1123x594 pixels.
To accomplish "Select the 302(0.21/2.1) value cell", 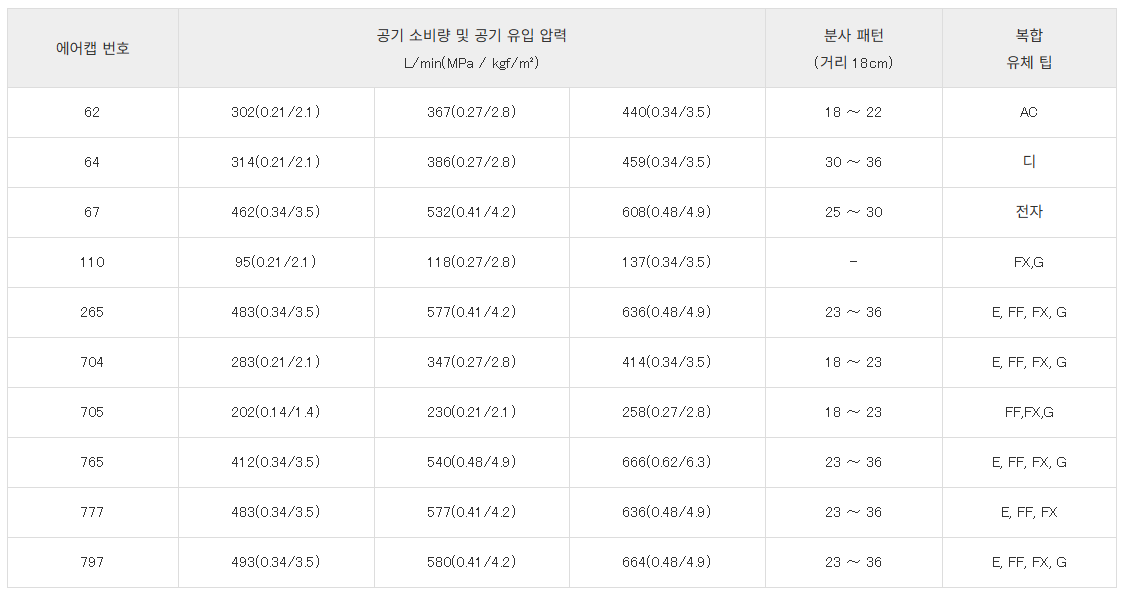I will click(275, 112).
